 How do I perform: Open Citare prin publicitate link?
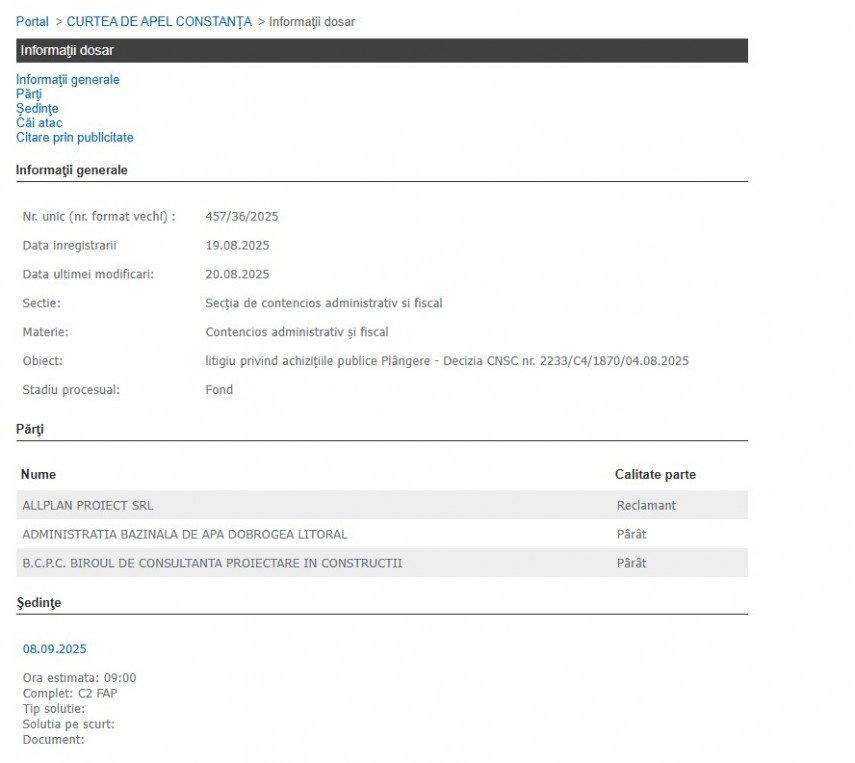(75, 137)
